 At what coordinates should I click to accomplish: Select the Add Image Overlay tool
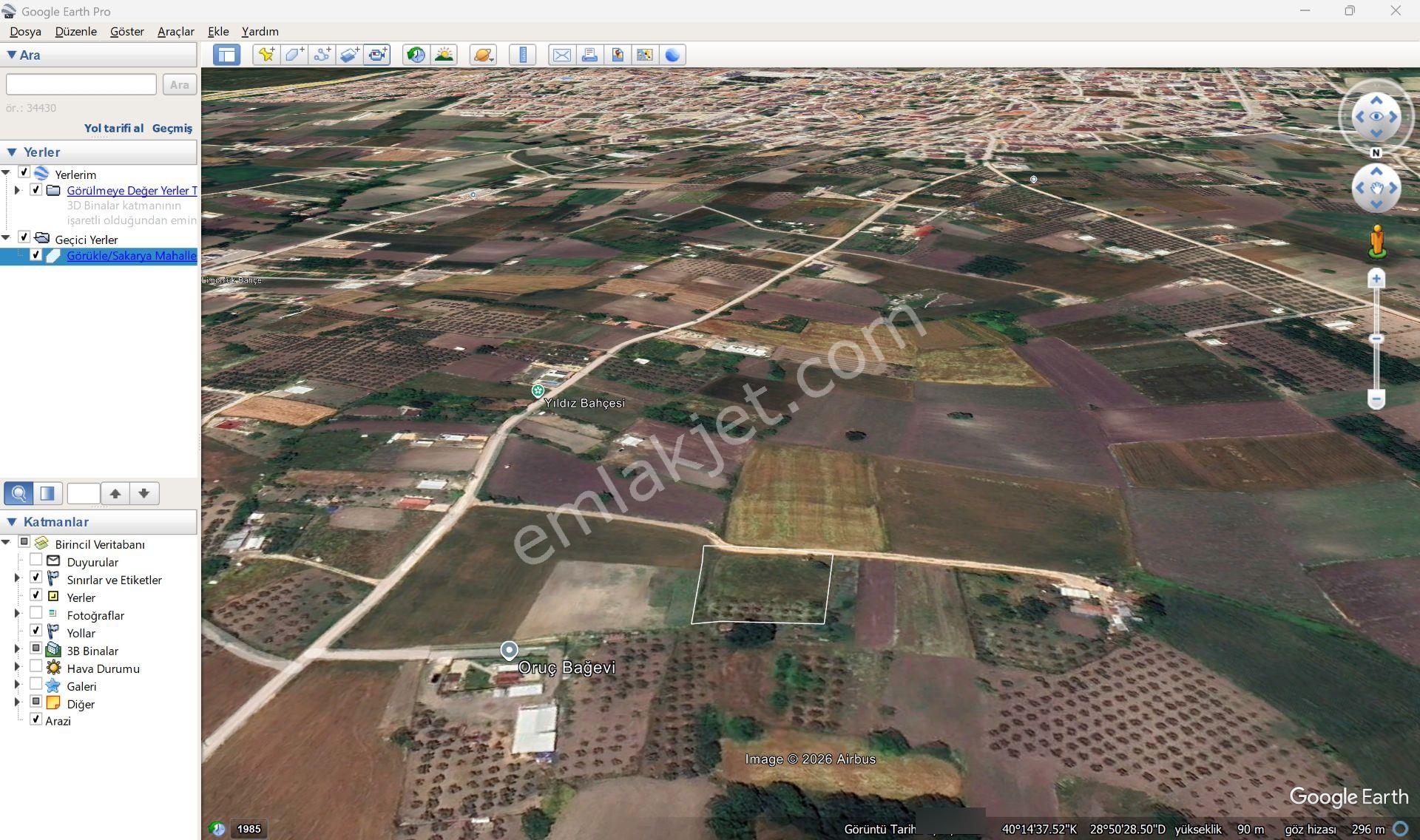click(349, 55)
